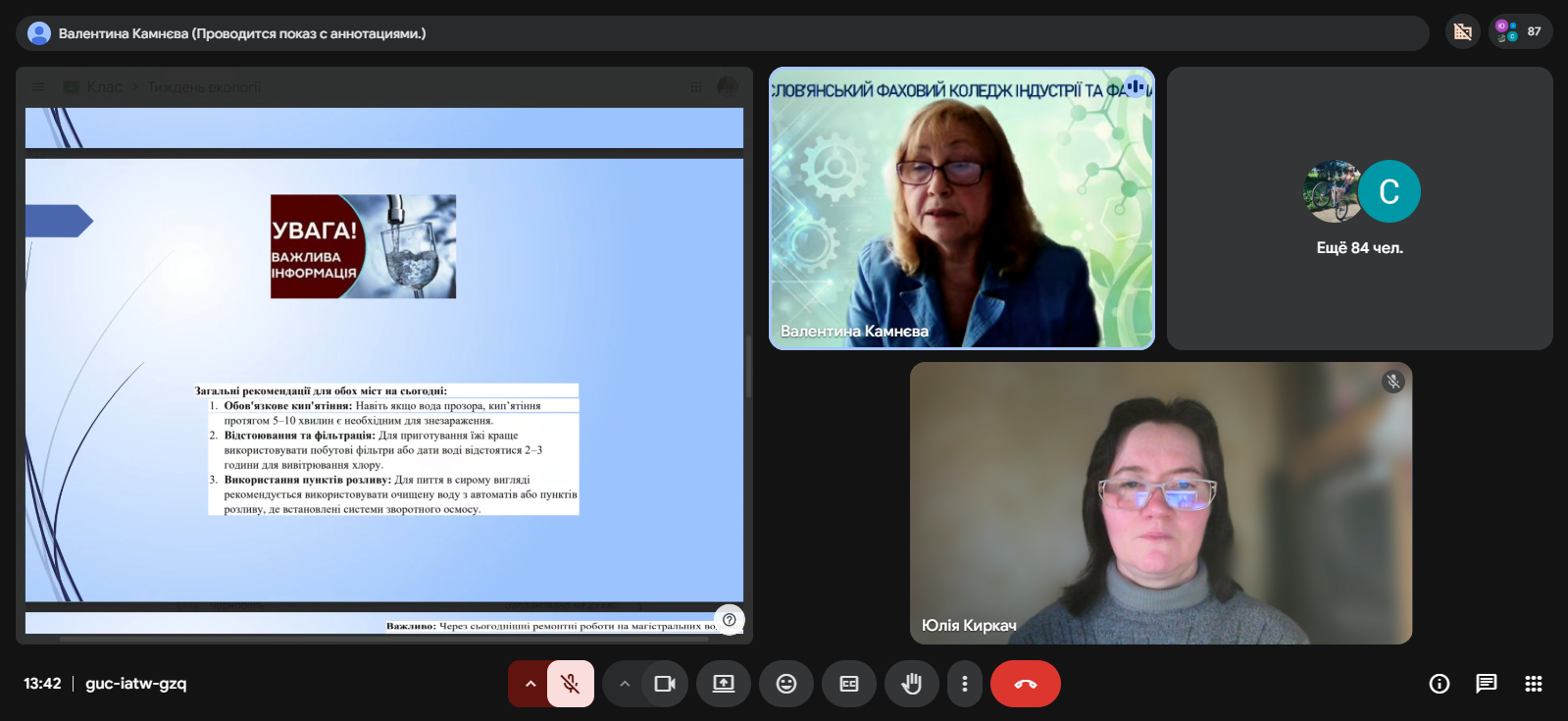Open the activities grid icon
1568x721 pixels.
(x=1534, y=684)
